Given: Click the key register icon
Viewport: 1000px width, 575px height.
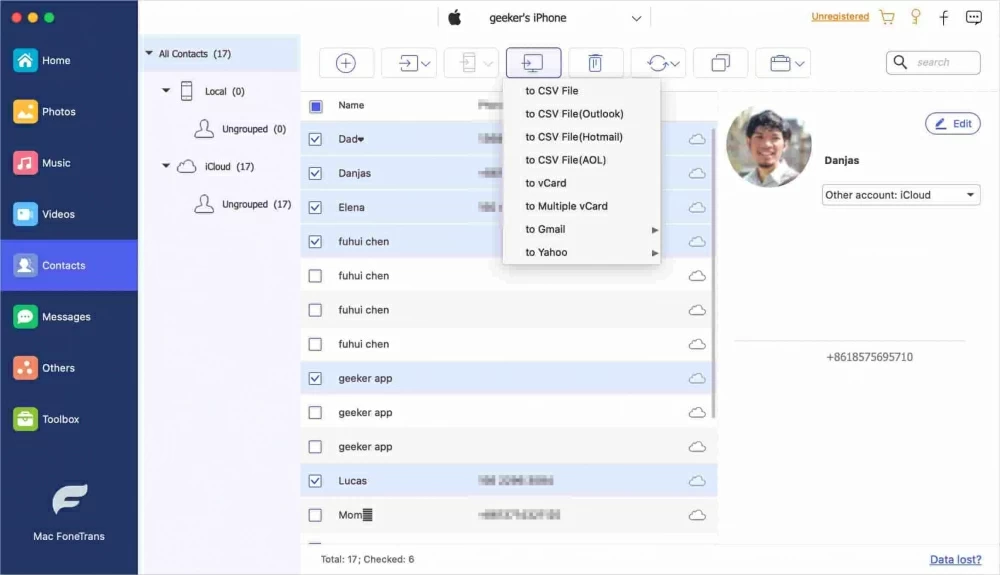Looking at the screenshot, I should pos(915,18).
